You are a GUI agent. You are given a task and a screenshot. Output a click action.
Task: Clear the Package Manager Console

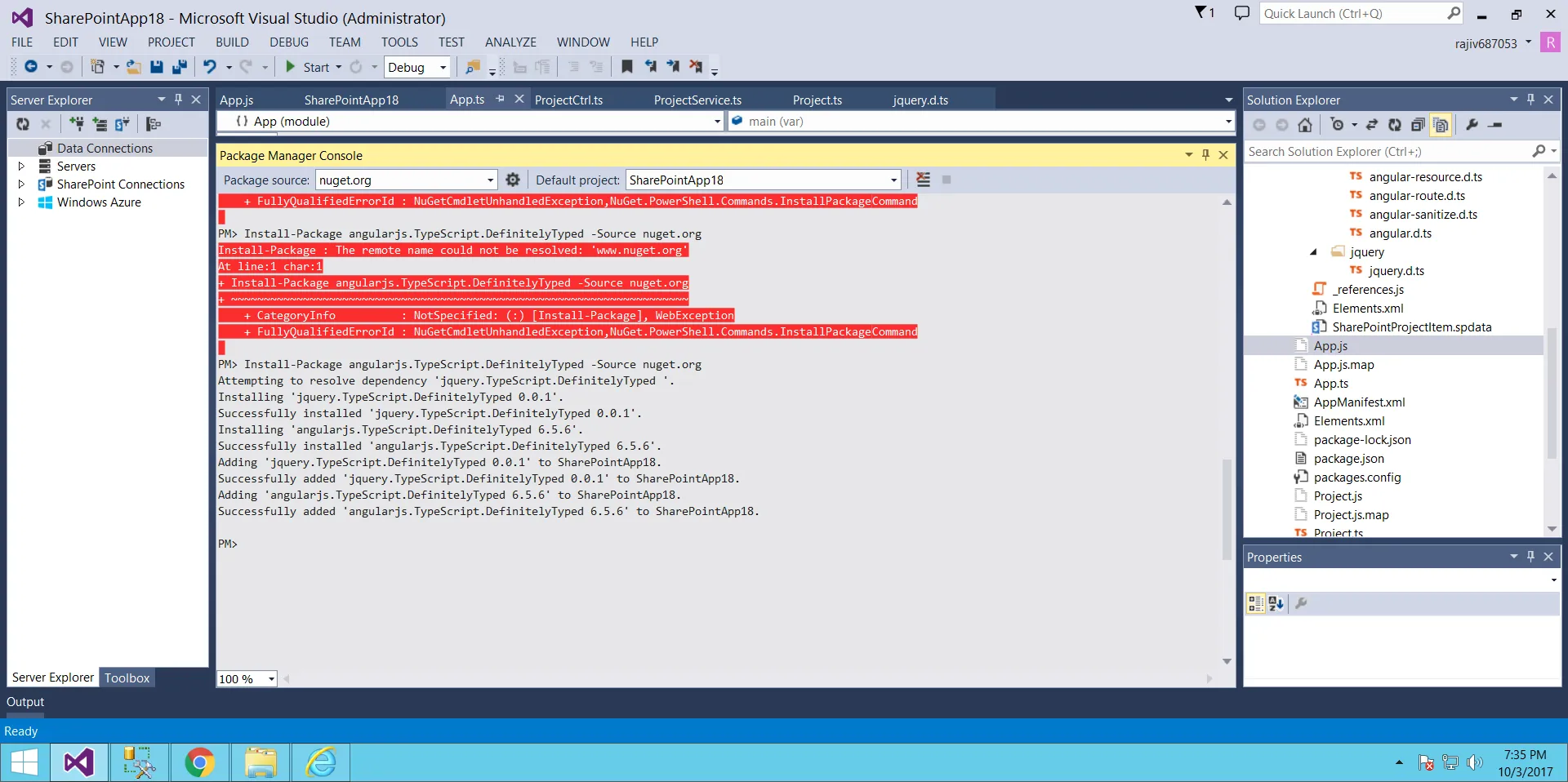(923, 180)
